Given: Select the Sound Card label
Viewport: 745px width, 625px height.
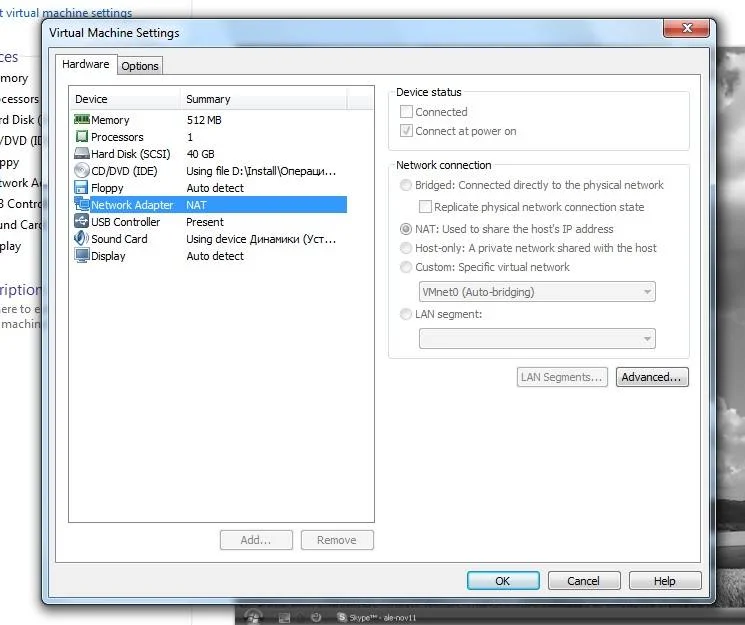Looking at the screenshot, I should pos(119,239).
